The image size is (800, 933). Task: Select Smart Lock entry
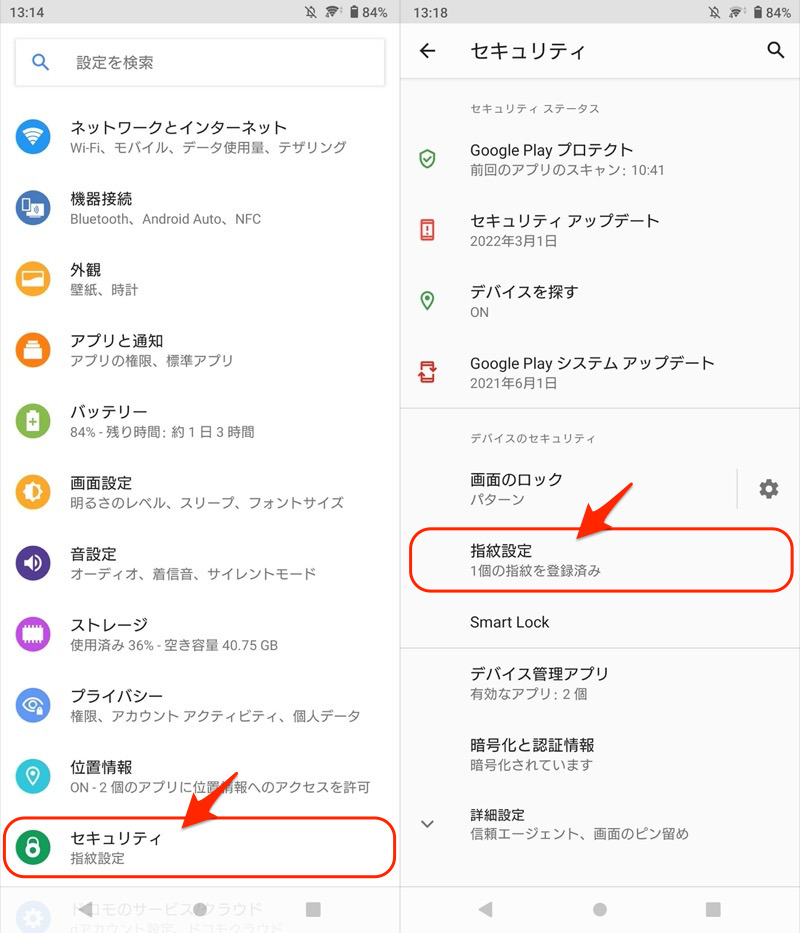600,622
